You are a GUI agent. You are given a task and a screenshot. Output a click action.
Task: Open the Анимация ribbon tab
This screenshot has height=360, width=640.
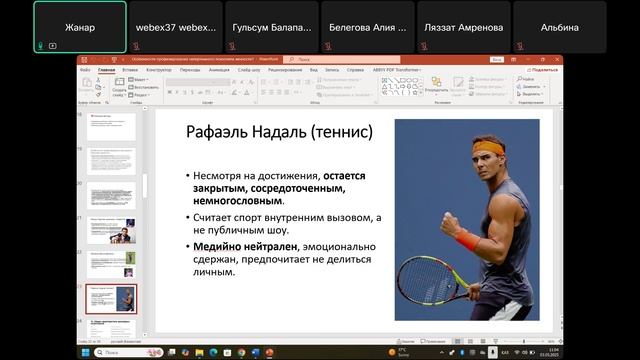[x=219, y=70]
